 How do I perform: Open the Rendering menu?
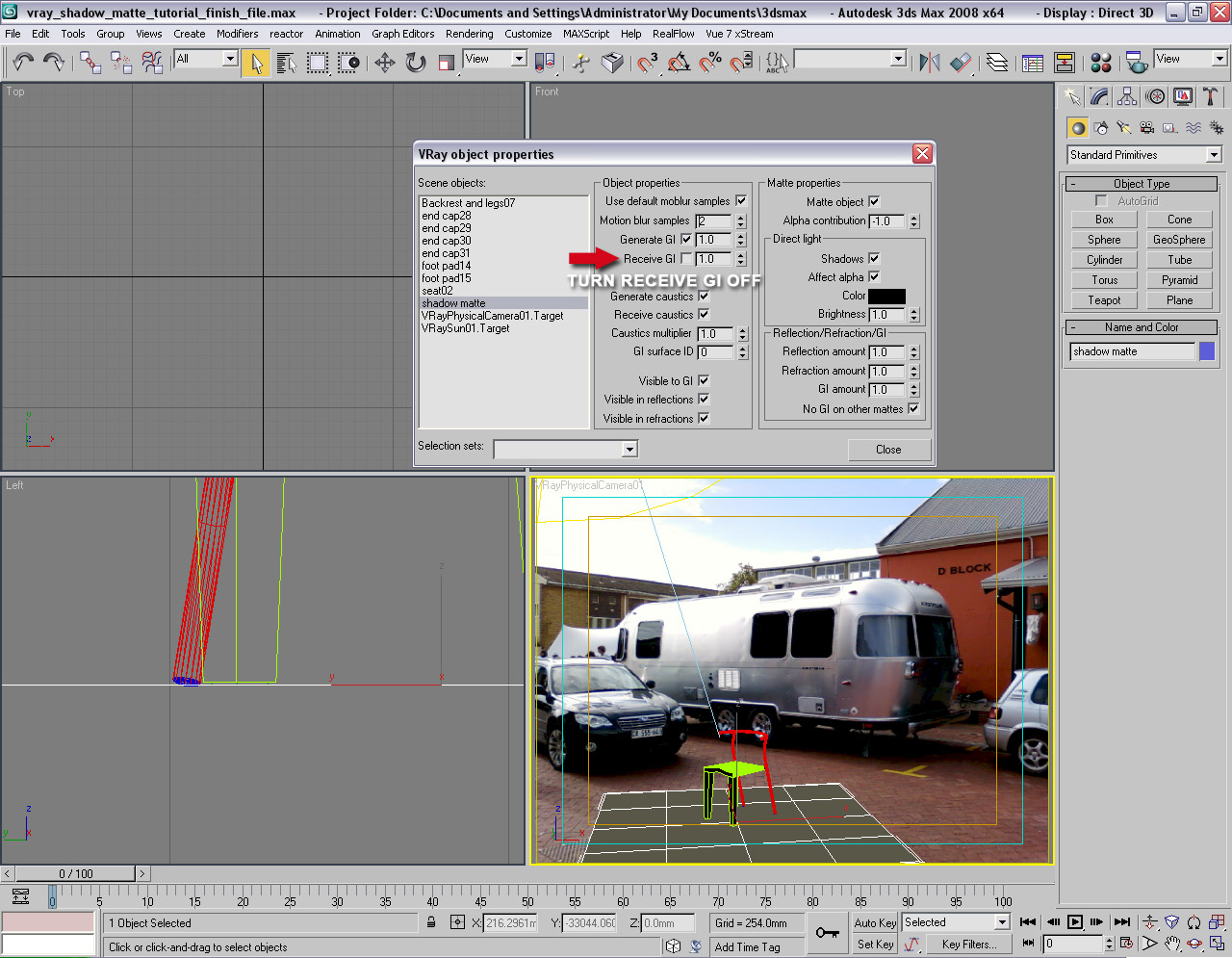469,34
